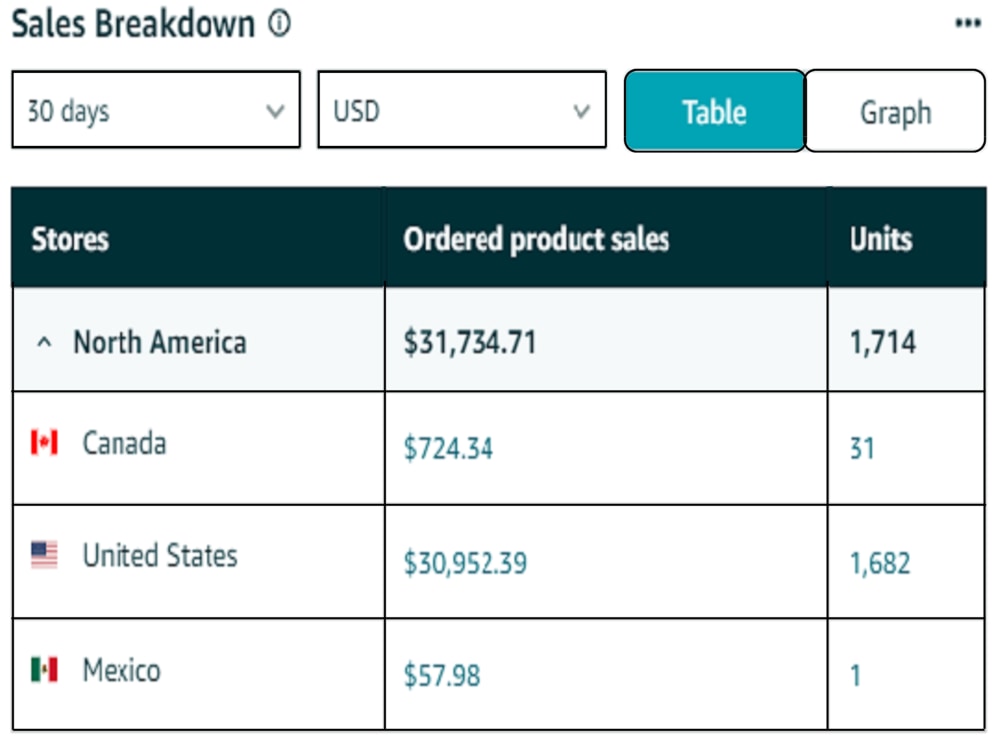Open the three-dot more options menu
1000x750 pixels.
[x=967, y=24]
